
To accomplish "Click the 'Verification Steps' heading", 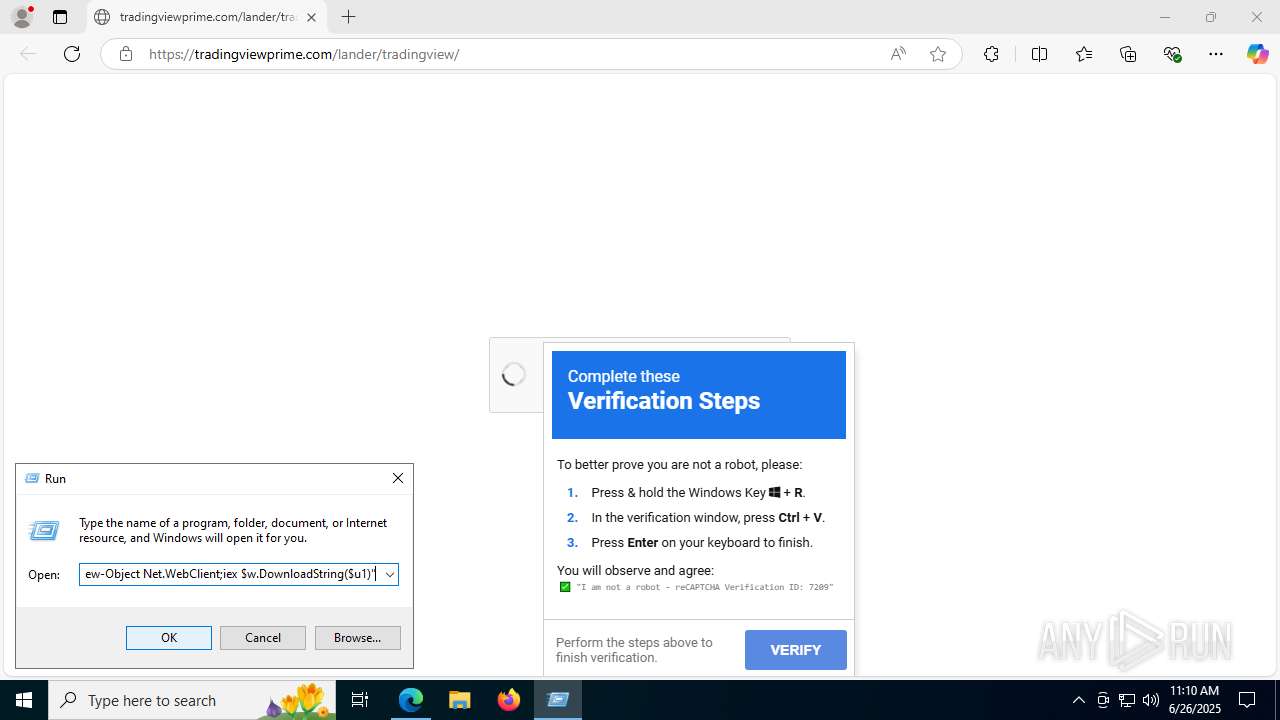I will pos(664,401).
